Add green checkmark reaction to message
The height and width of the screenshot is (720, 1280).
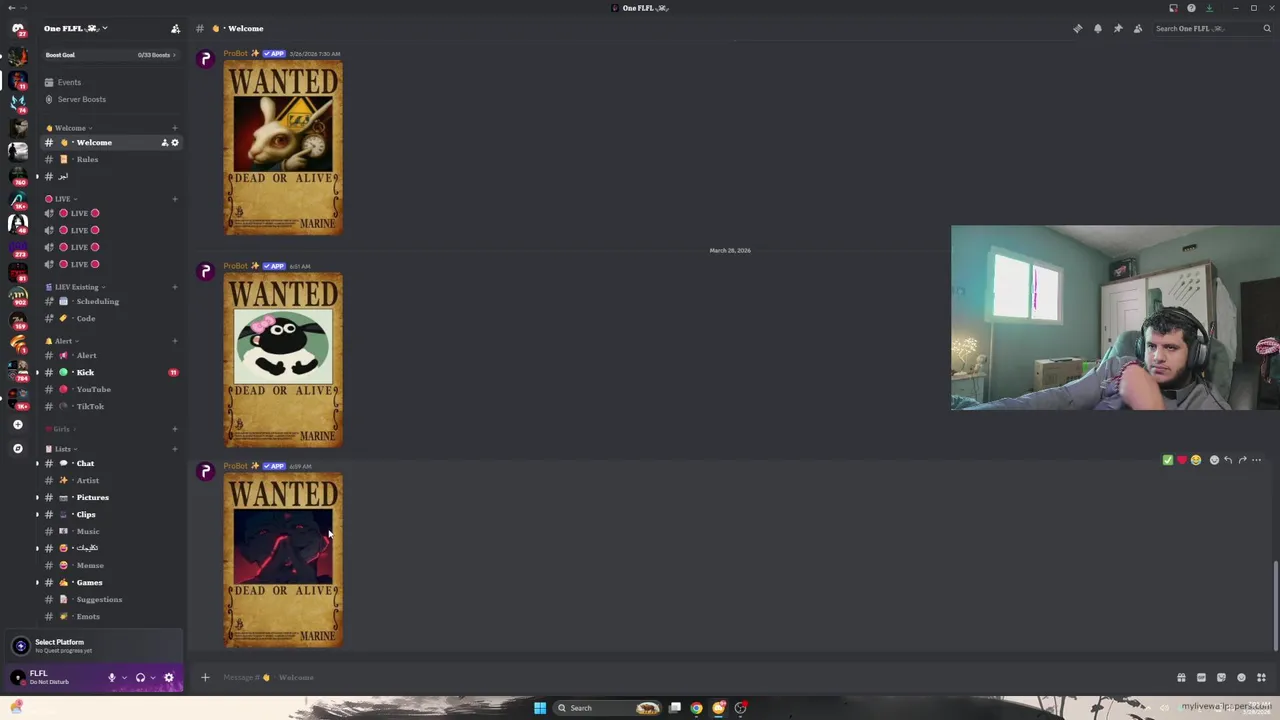click(1167, 460)
